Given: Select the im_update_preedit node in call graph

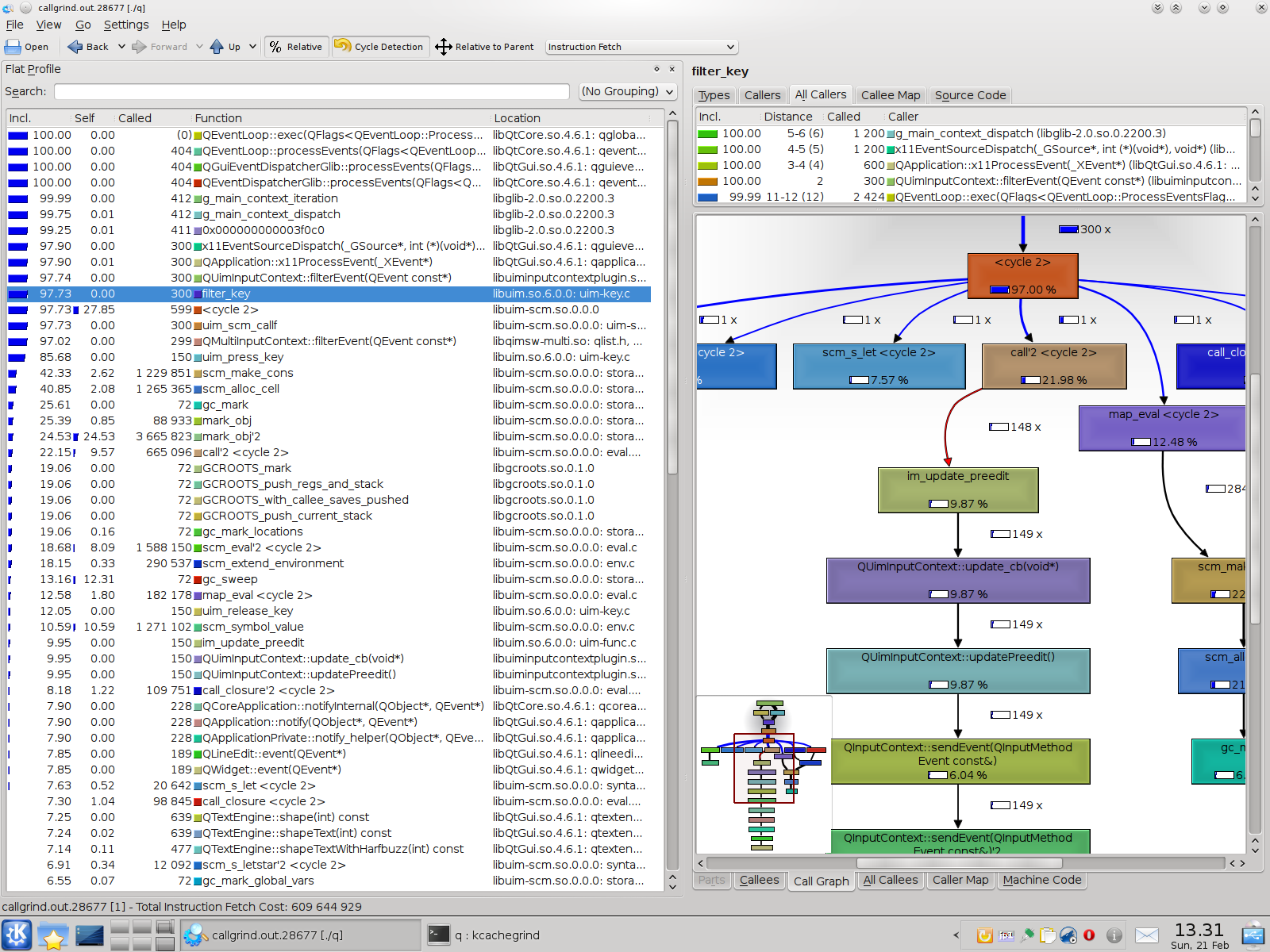Looking at the screenshot, I should (957, 489).
